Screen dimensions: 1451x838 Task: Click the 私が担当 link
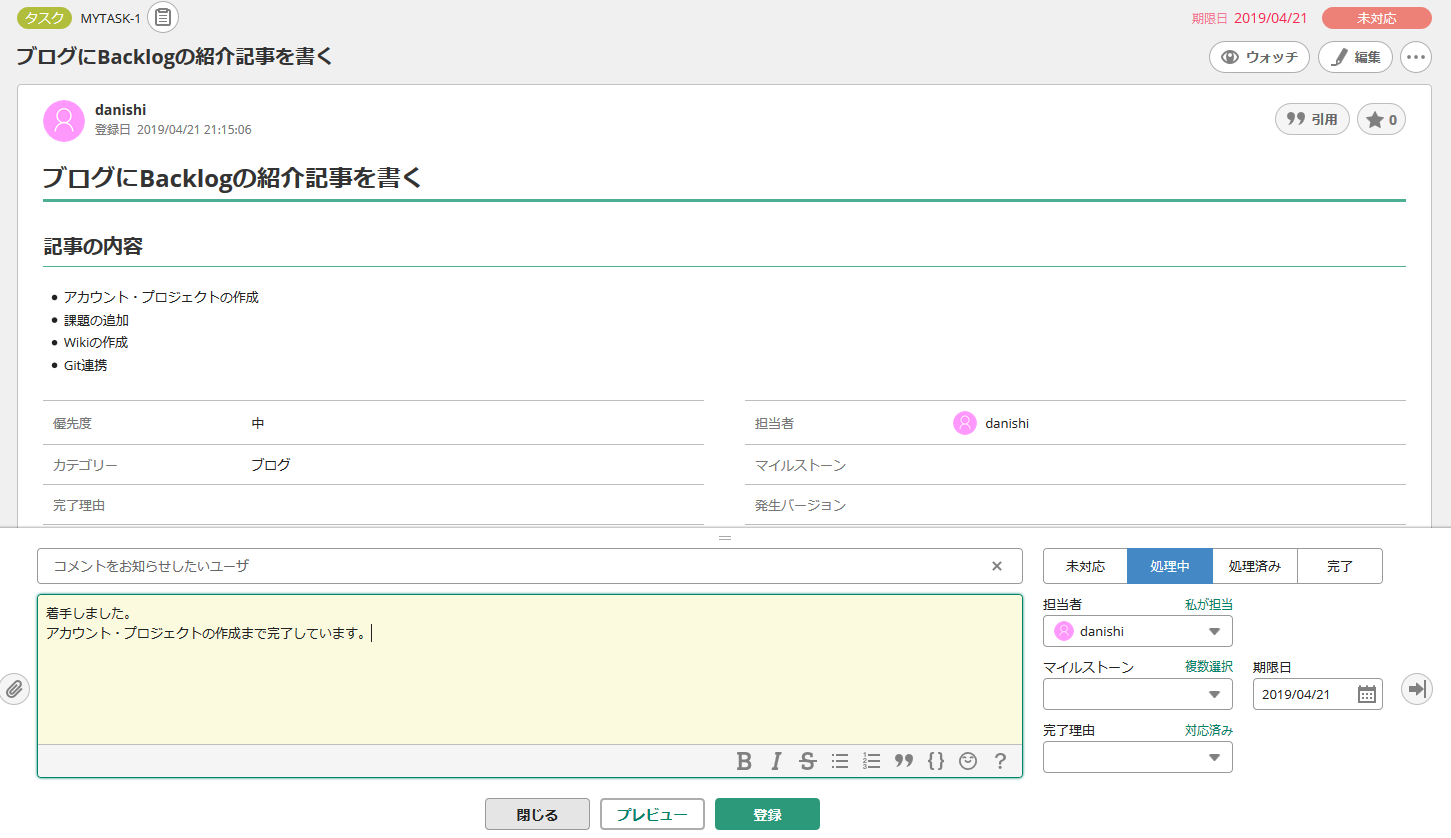(x=1208, y=604)
